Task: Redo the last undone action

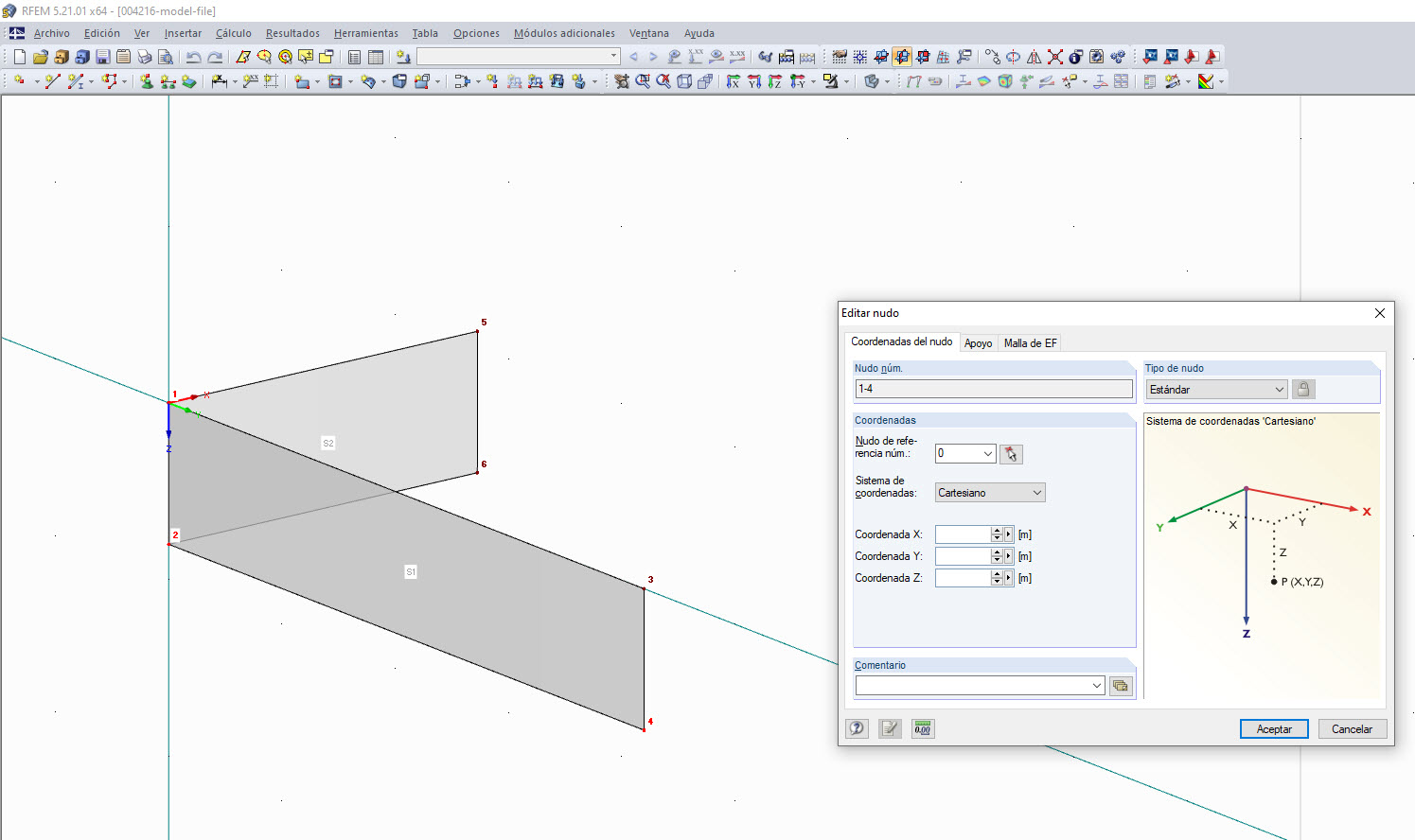Action: pyautogui.click(x=215, y=57)
